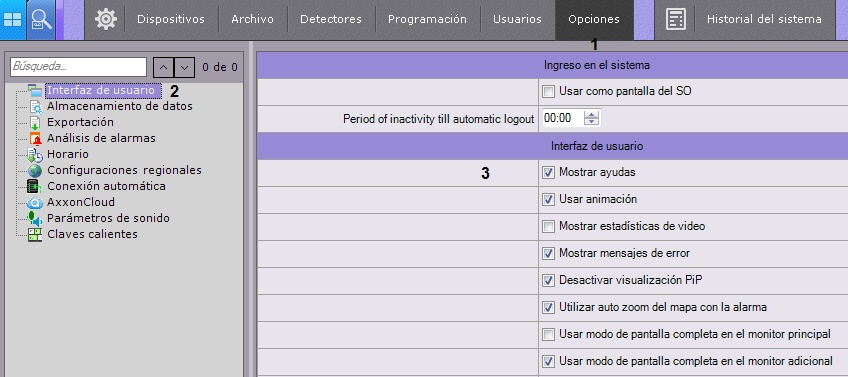
Task: Click the AxxonCloud cloud icon
Action: pyautogui.click(x=35, y=202)
